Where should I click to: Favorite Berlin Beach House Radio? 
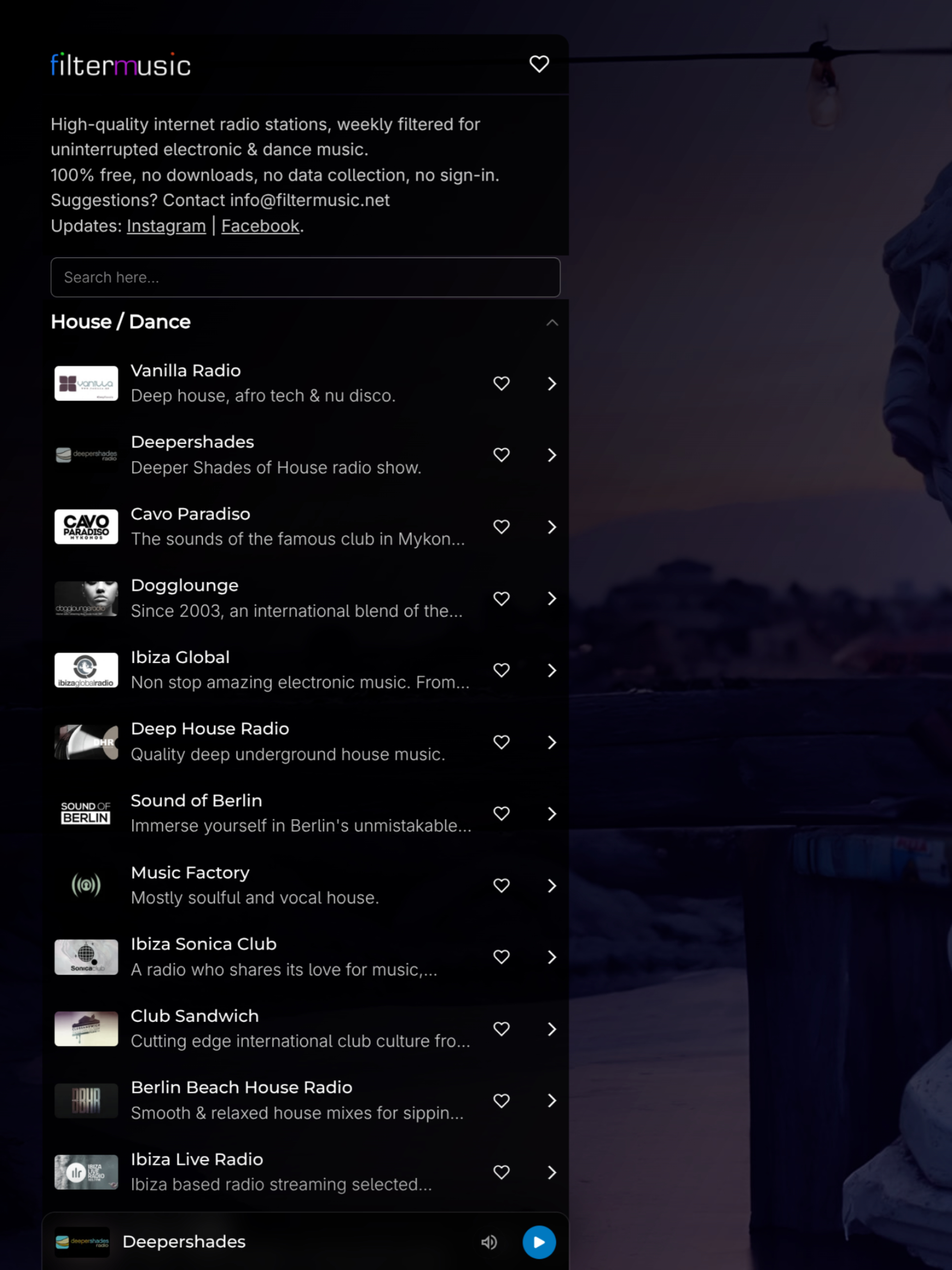pos(501,1101)
